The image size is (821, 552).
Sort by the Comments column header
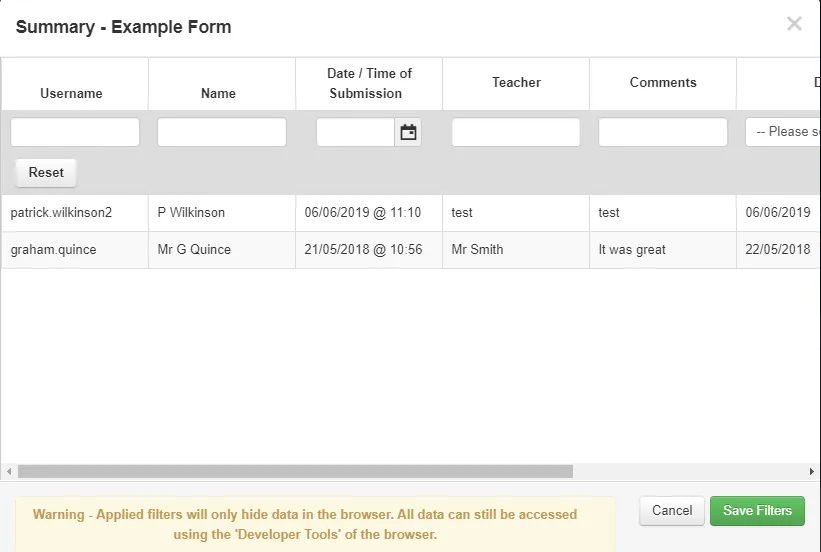(x=663, y=83)
